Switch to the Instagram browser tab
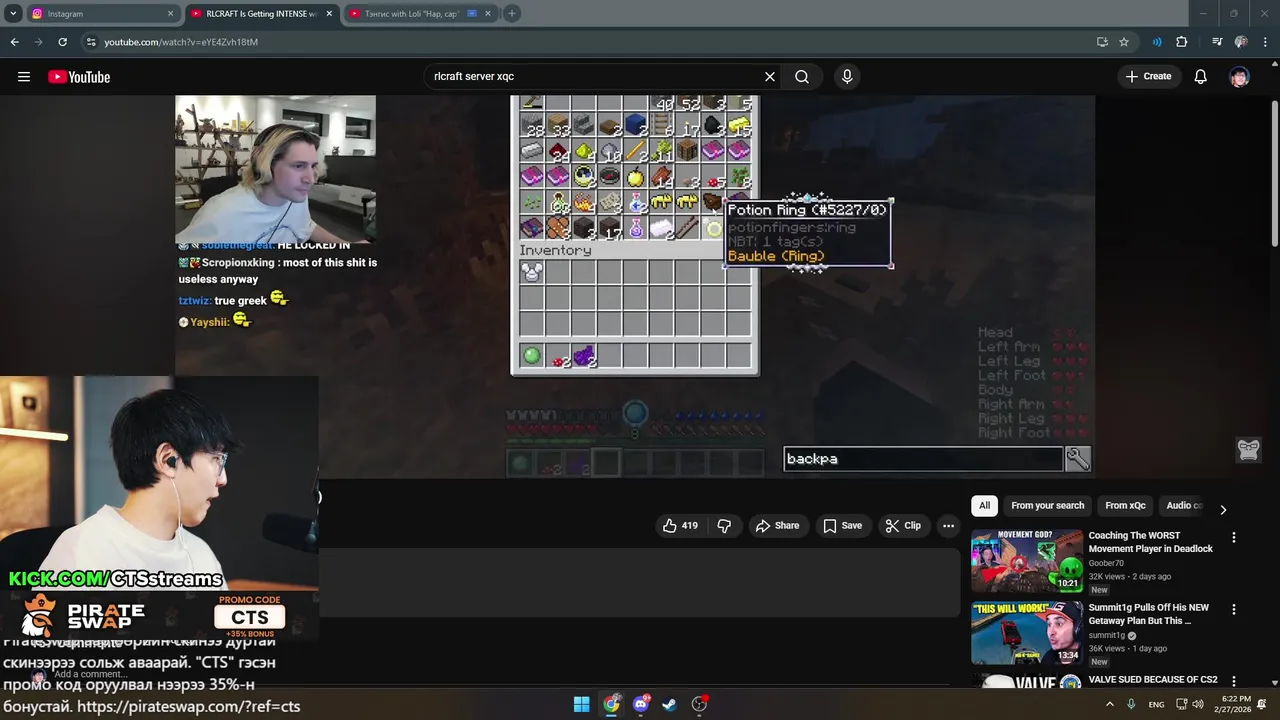 pos(100,14)
